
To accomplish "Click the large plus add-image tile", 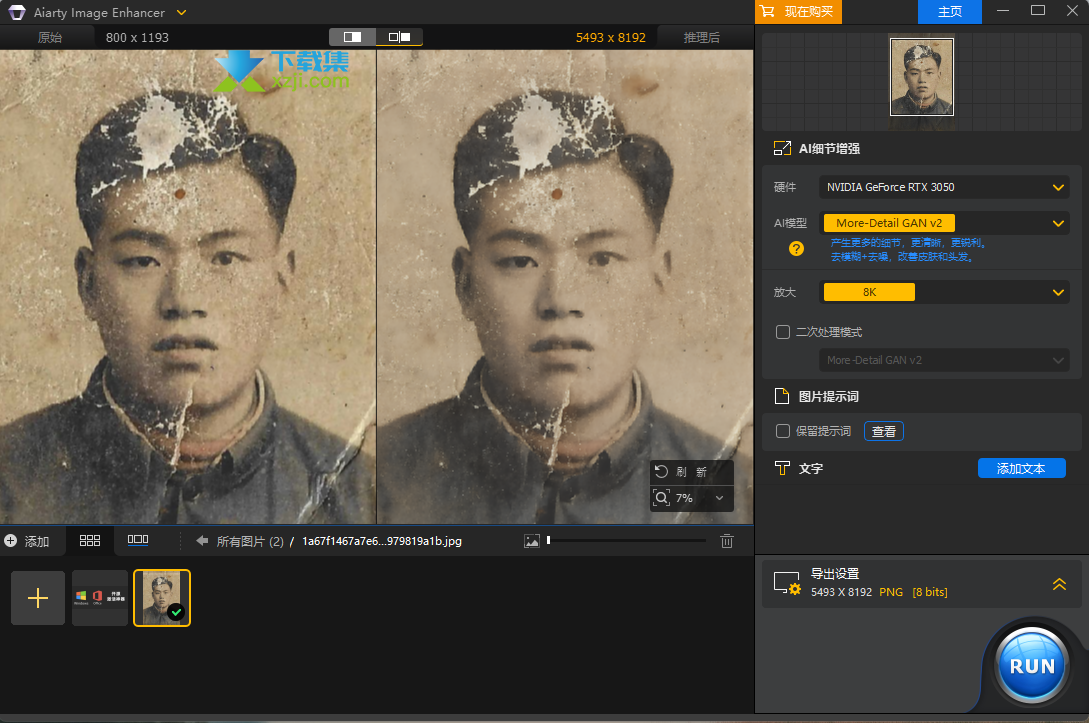I will [x=38, y=598].
